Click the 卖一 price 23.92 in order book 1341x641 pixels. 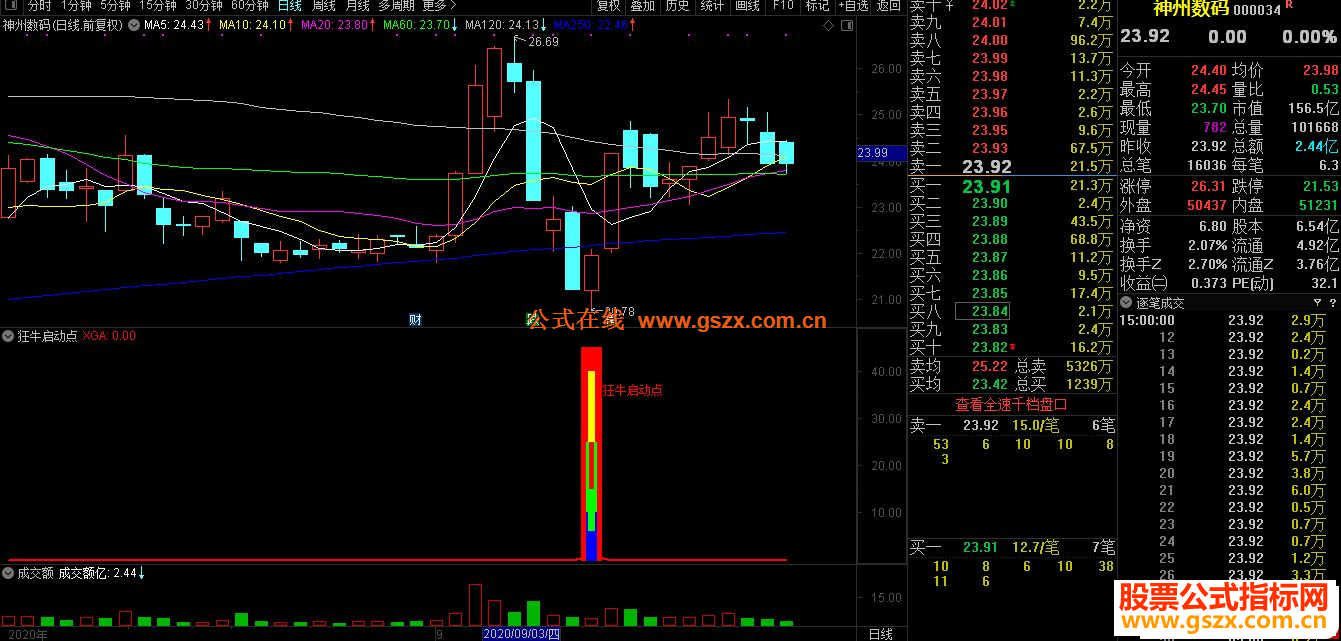[x=987, y=167]
